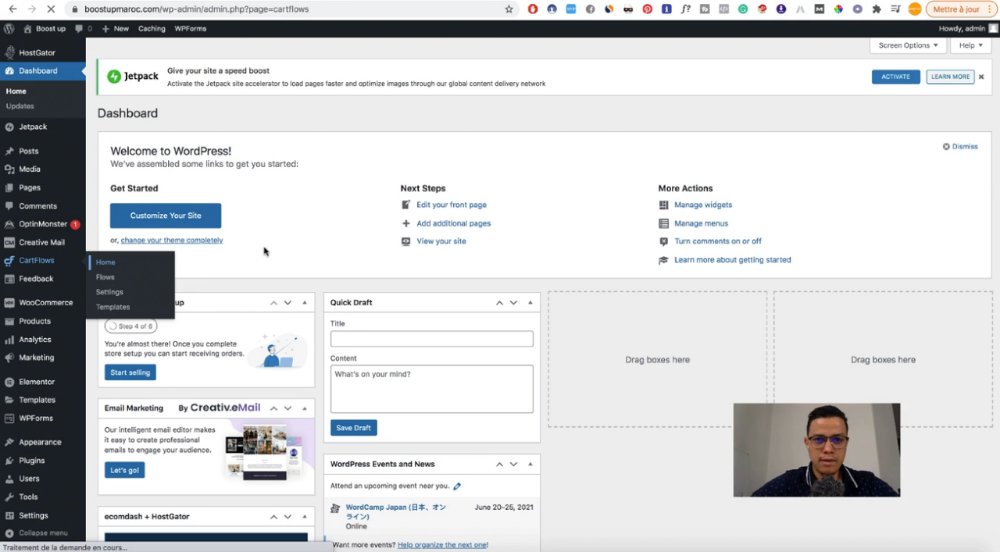1000x552 pixels.
Task: Open HostGator in the sidebar
Action: [x=37, y=53]
